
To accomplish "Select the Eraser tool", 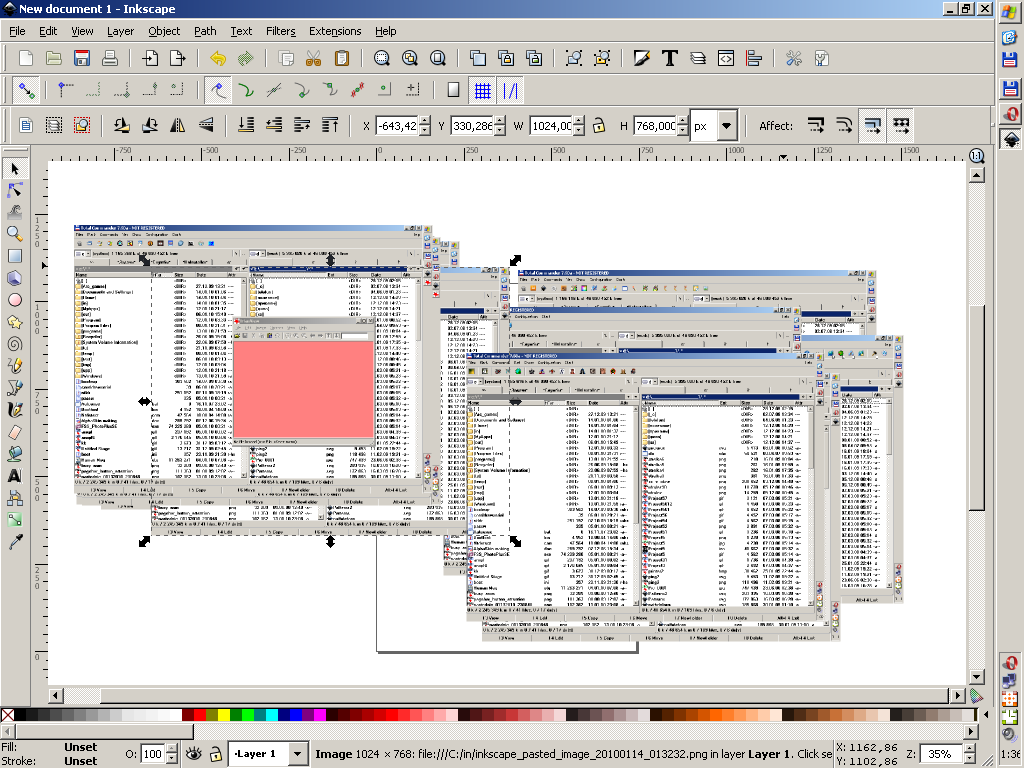I will tap(15, 432).
